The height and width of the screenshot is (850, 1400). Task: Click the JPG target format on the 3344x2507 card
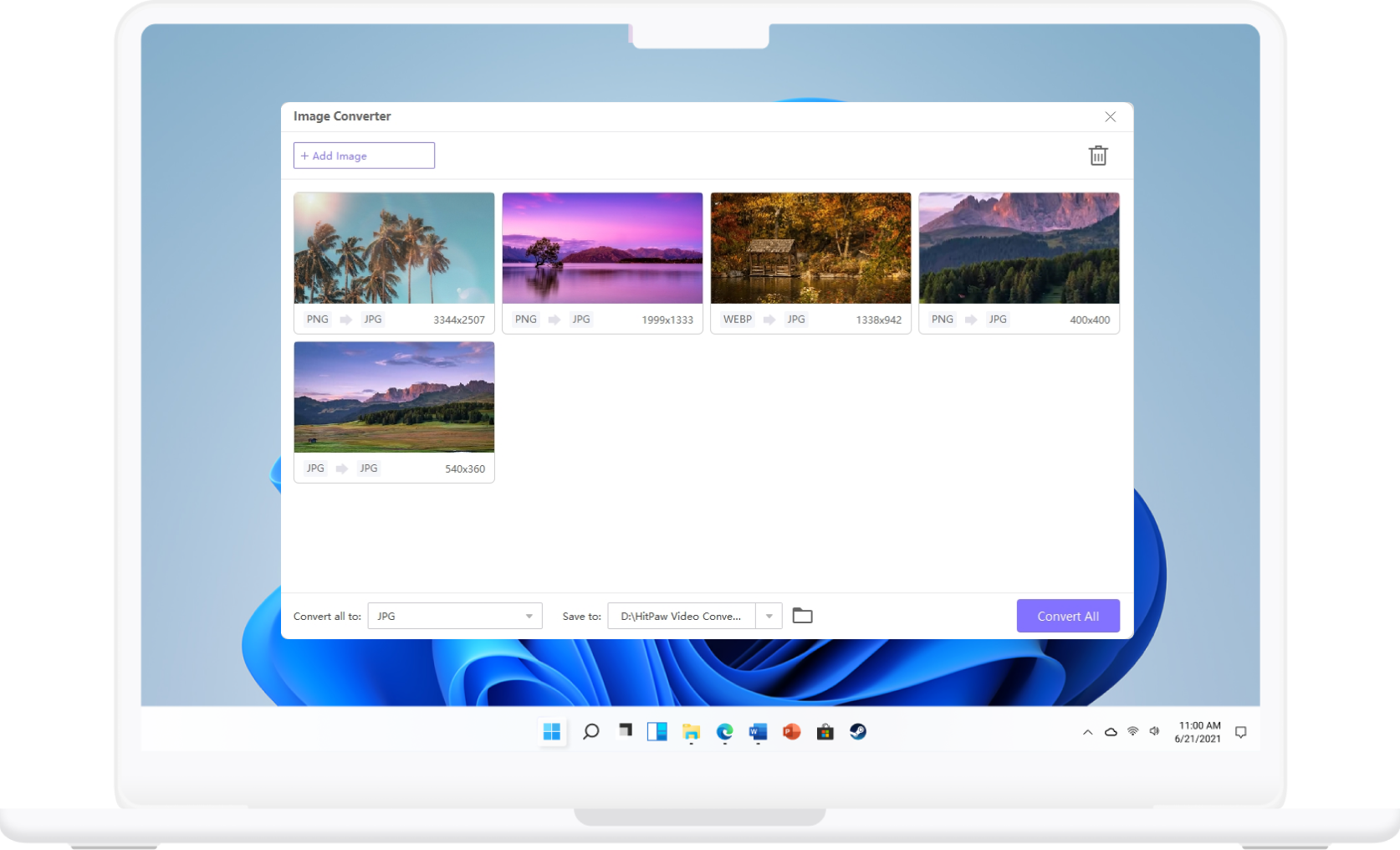point(373,320)
